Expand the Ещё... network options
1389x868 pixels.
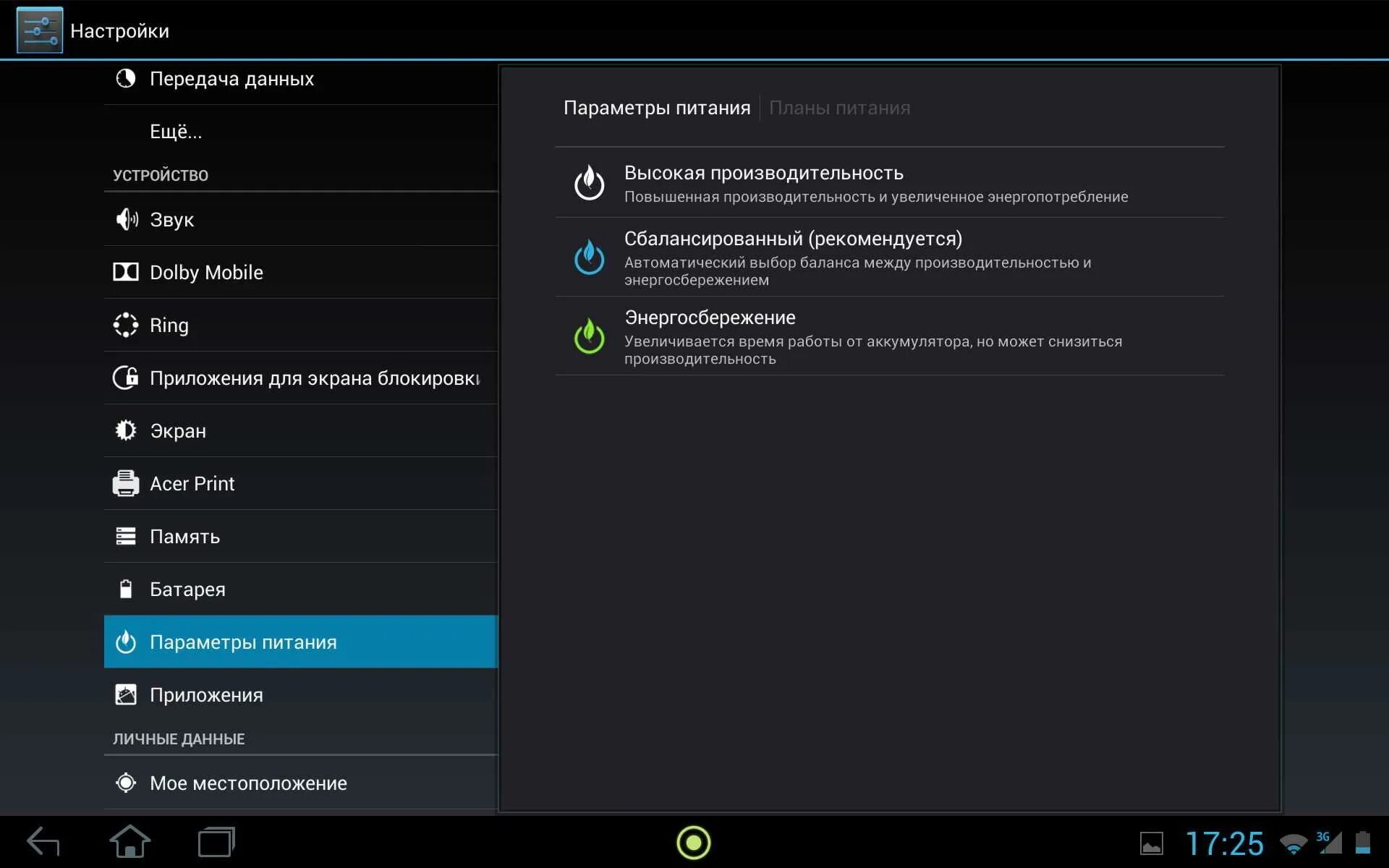click(x=176, y=132)
